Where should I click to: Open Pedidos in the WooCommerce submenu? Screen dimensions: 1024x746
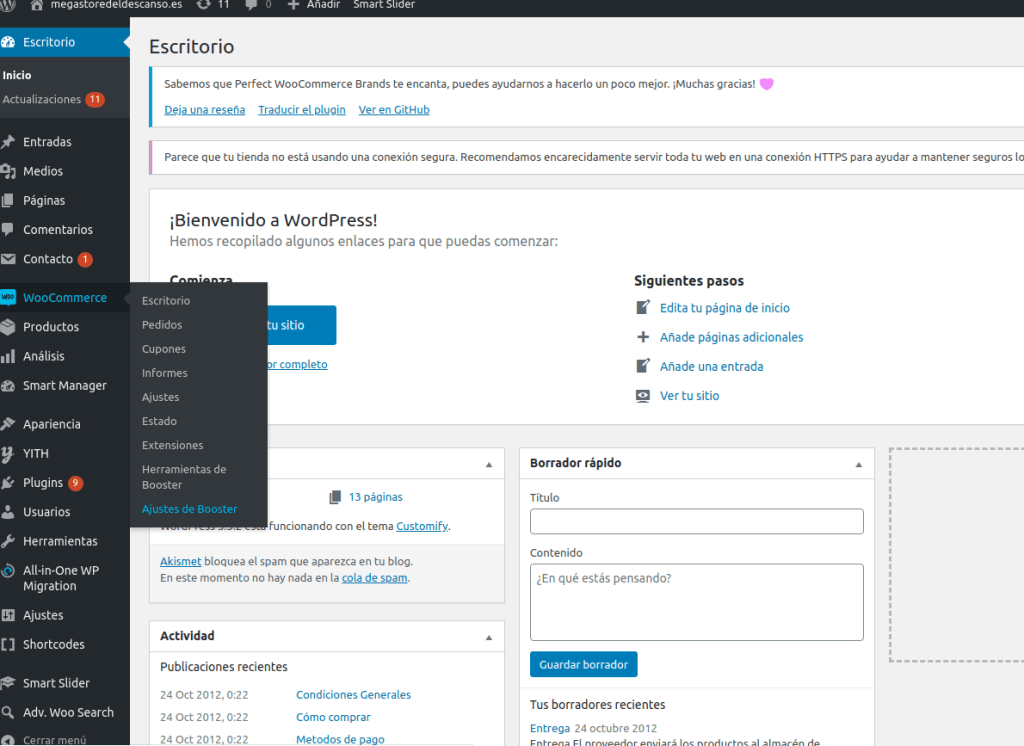click(x=162, y=325)
